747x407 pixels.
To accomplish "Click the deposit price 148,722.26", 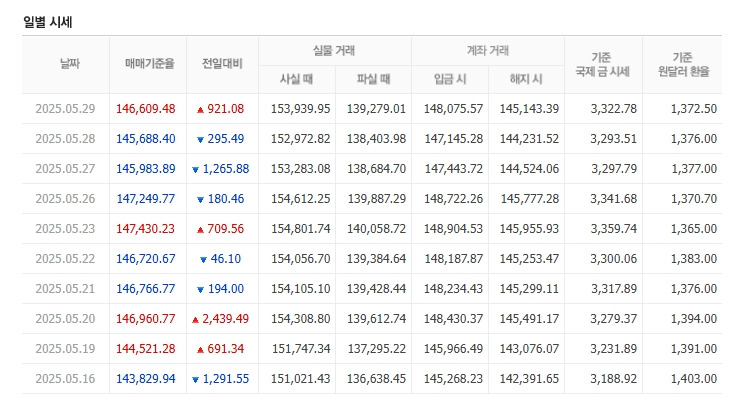I will pos(454,199).
